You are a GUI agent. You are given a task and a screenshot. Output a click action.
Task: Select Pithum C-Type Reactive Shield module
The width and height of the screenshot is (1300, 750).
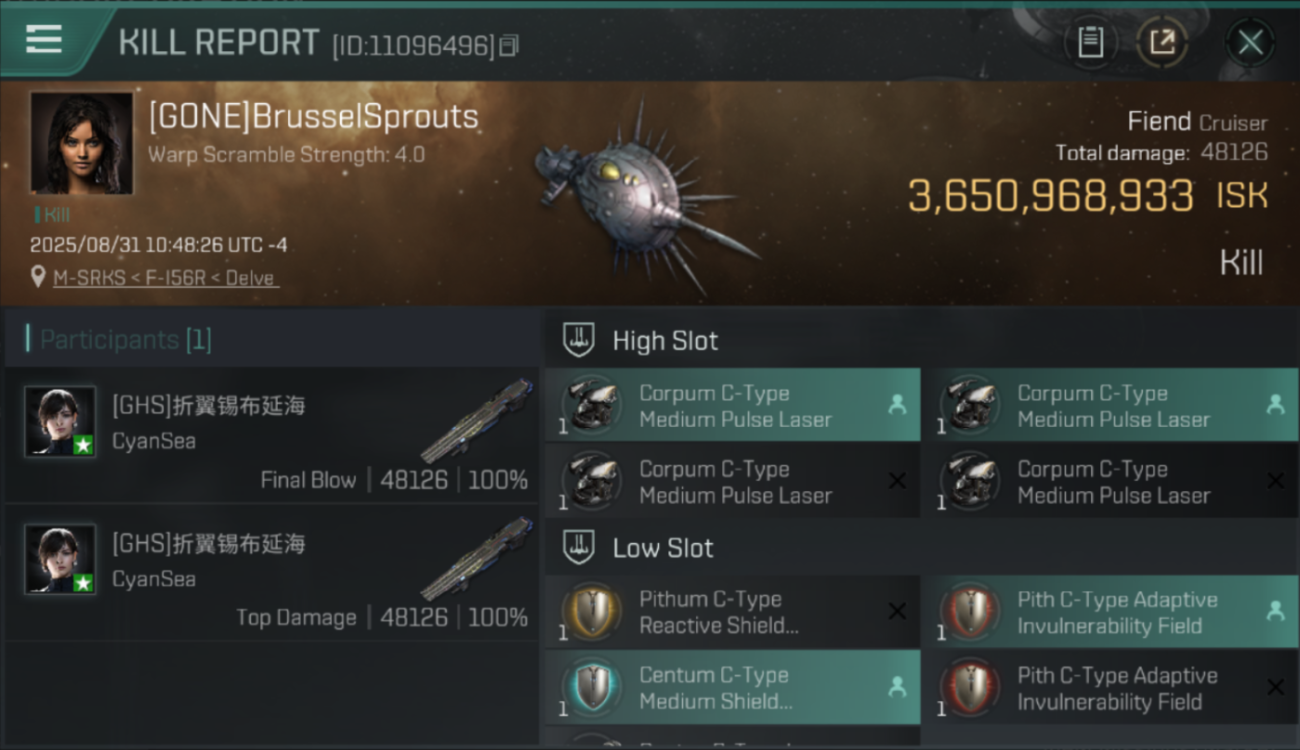(x=733, y=612)
